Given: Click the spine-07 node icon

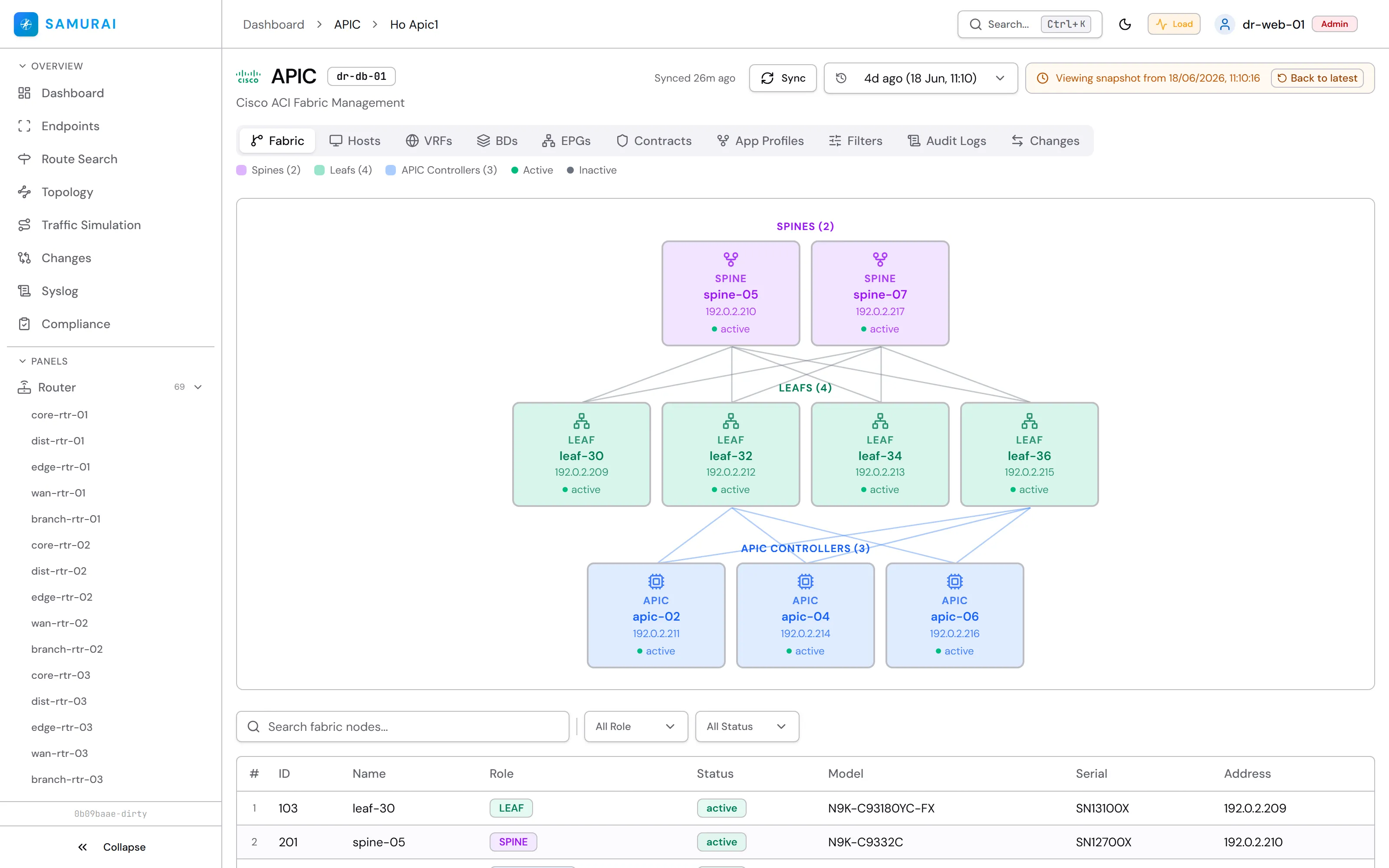Looking at the screenshot, I should click(x=880, y=260).
